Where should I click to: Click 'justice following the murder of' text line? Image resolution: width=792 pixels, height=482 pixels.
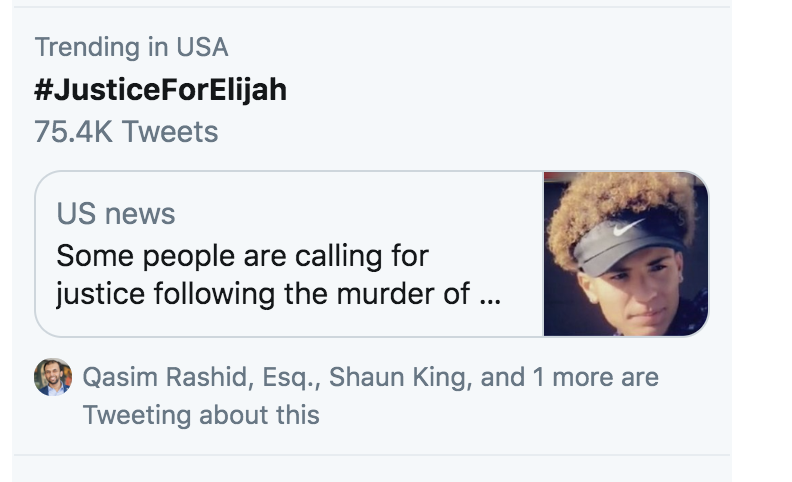(265, 296)
